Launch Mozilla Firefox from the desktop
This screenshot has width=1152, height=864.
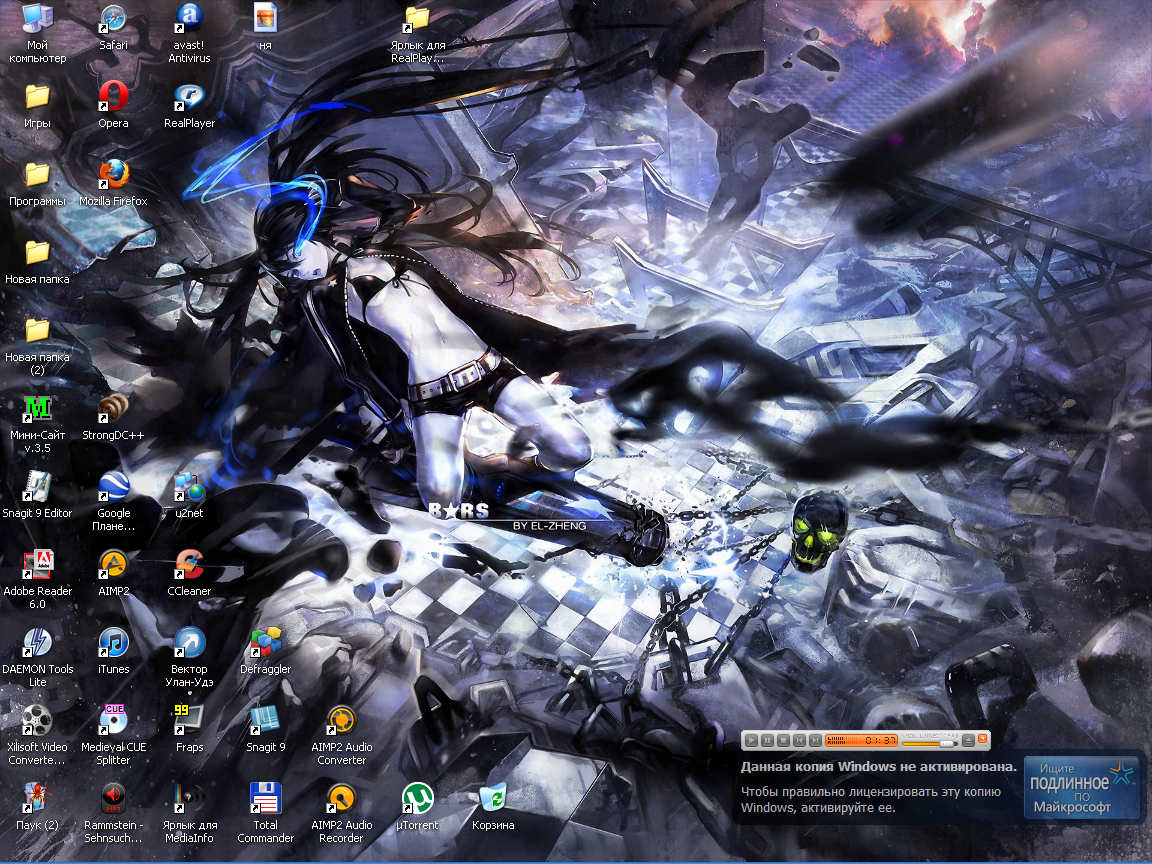[x=113, y=183]
